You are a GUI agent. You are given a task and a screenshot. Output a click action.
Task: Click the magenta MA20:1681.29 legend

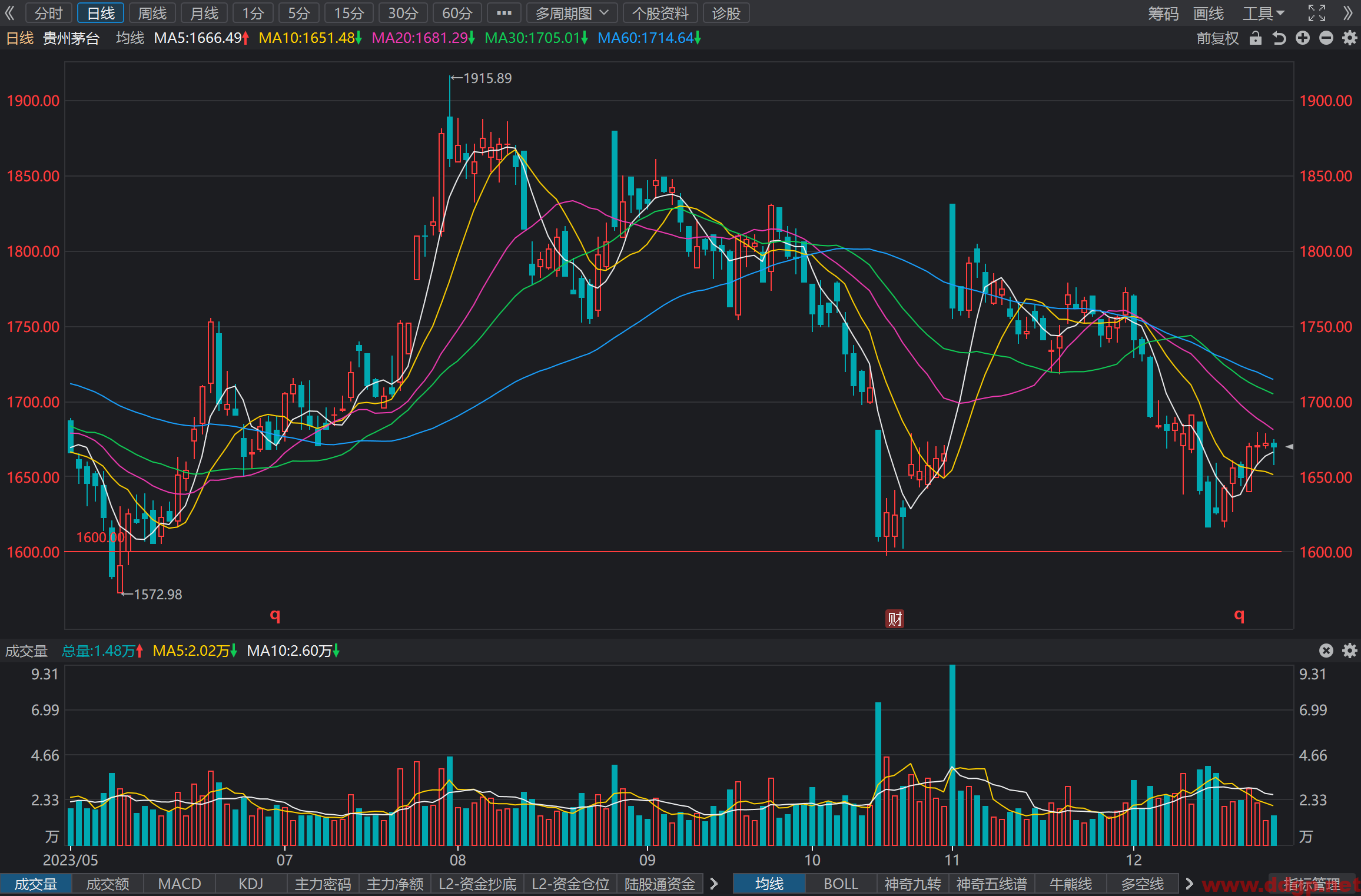(x=423, y=38)
